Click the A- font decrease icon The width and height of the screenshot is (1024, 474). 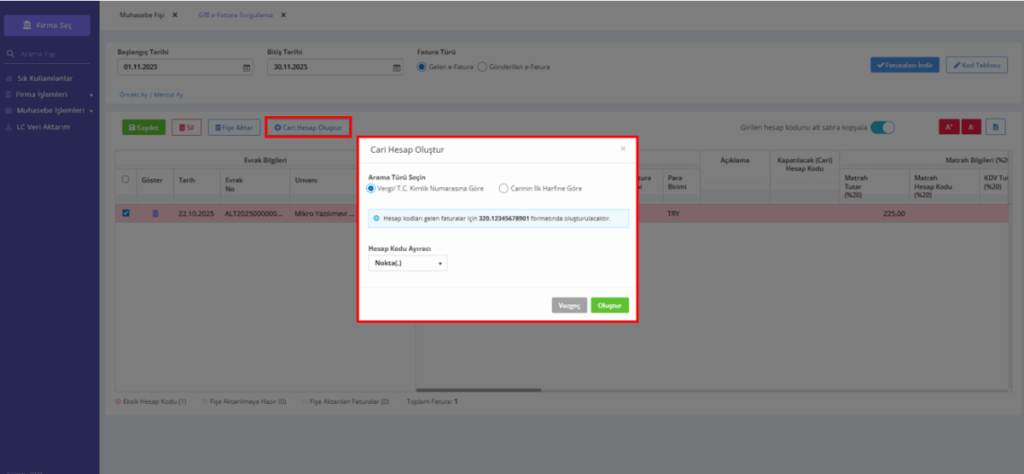point(970,127)
